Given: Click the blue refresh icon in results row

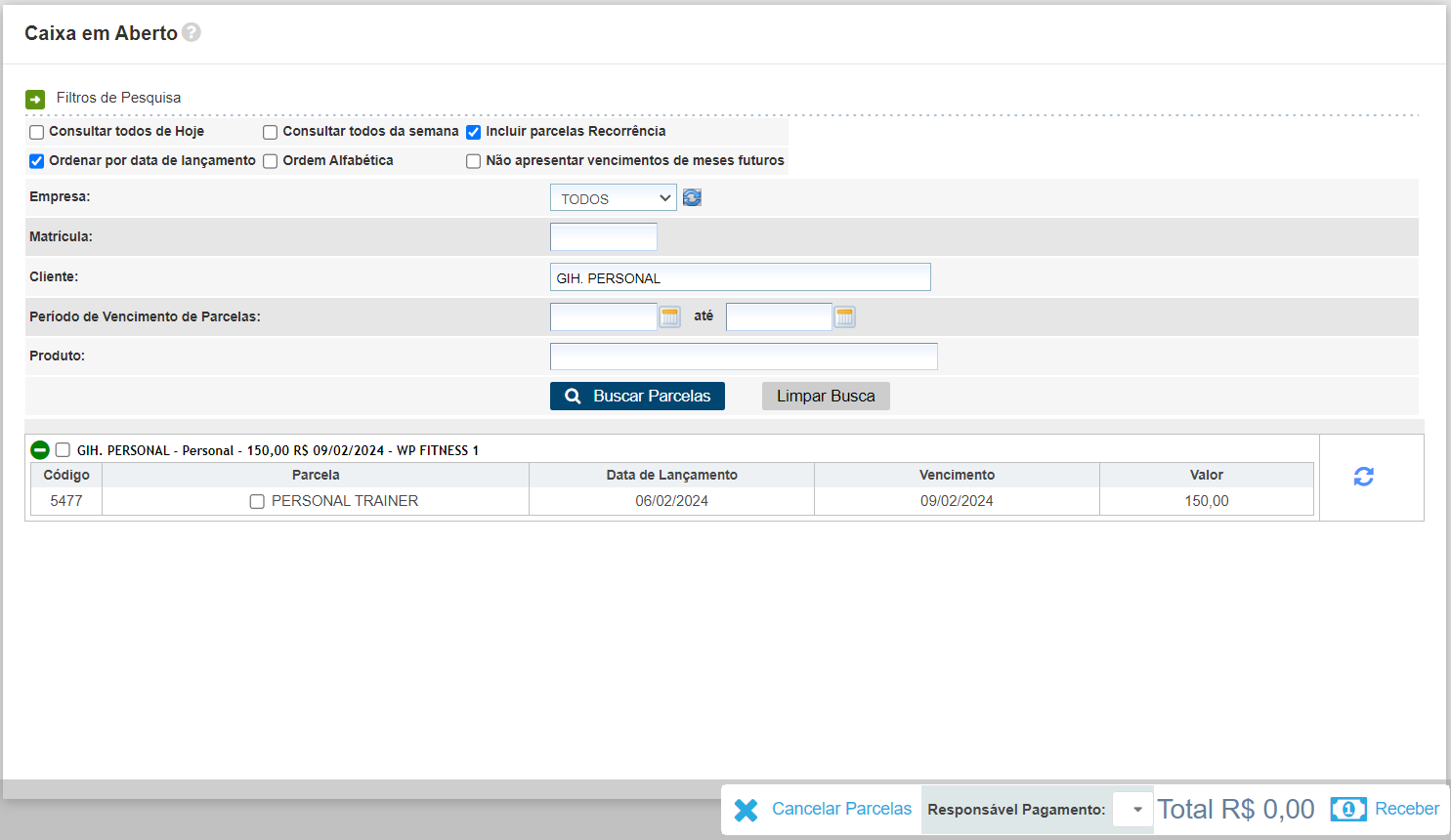Looking at the screenshot, I should [1363, 477].
